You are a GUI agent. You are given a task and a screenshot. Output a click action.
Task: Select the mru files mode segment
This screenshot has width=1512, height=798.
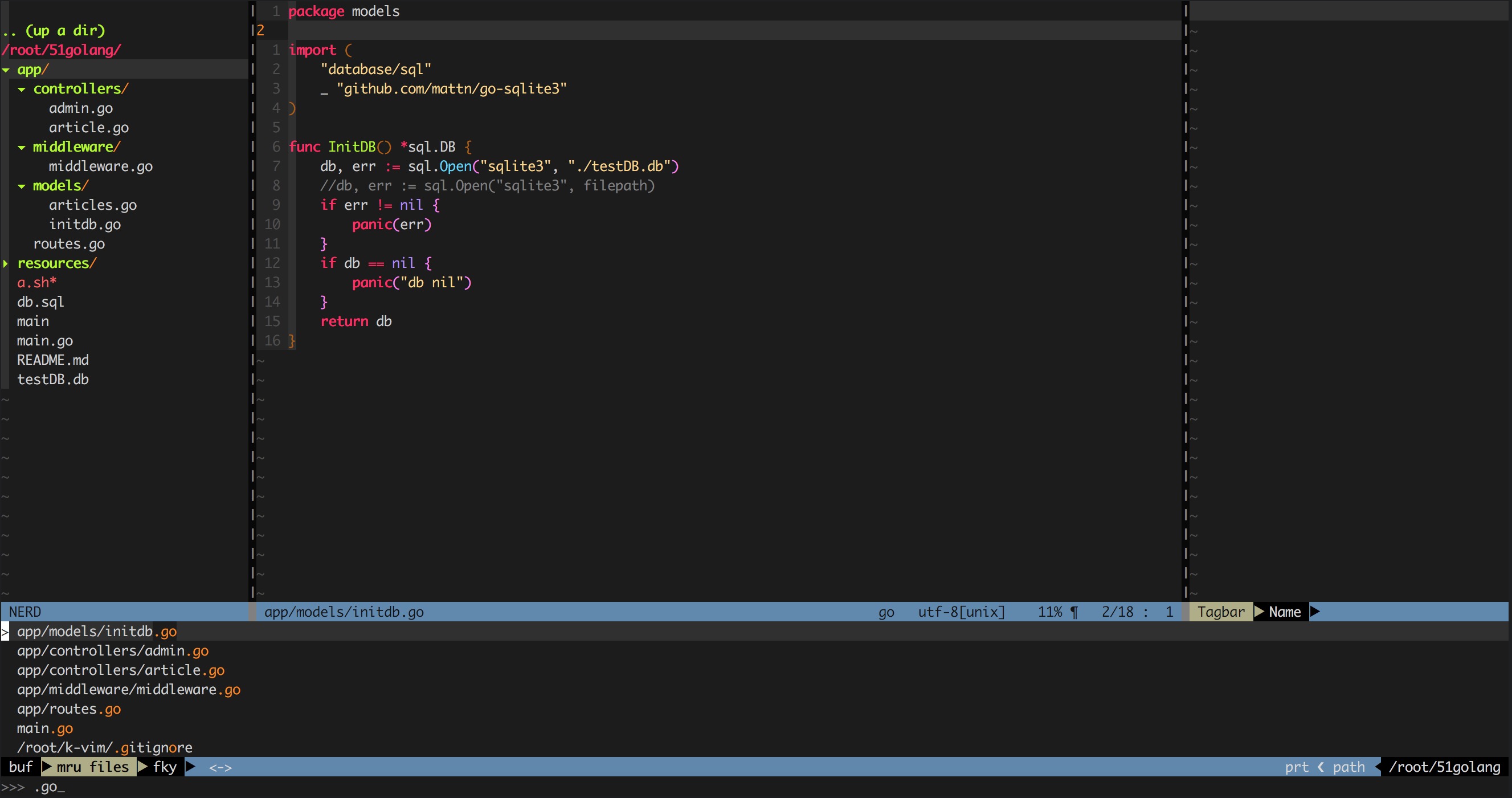(x=92, y=767)
